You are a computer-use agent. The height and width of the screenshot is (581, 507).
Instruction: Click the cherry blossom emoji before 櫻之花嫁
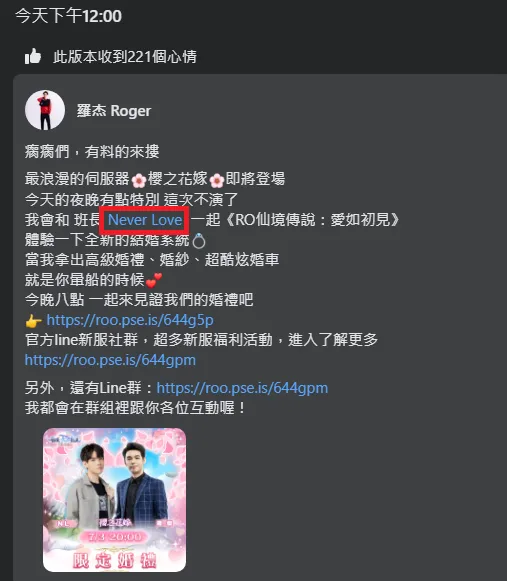[139, 180]
